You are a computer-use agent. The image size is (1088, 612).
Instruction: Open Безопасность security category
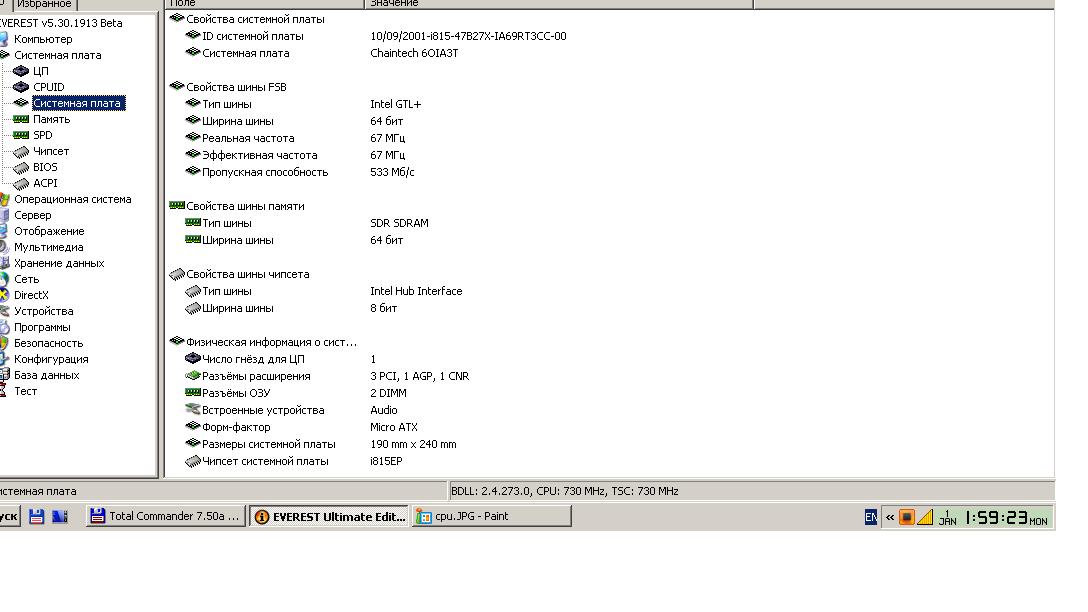(x=48, y=343)
